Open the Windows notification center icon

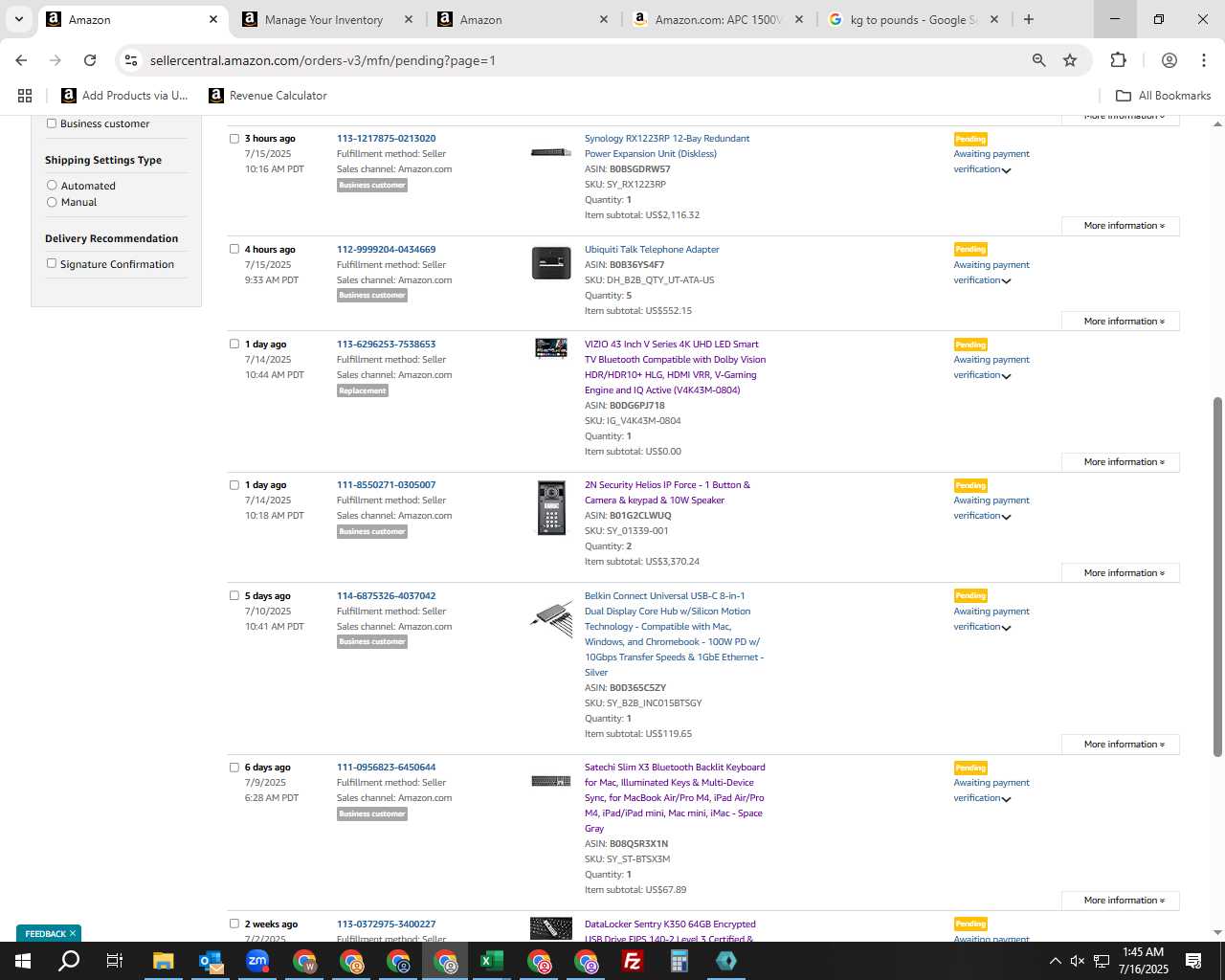(1193, 961)
